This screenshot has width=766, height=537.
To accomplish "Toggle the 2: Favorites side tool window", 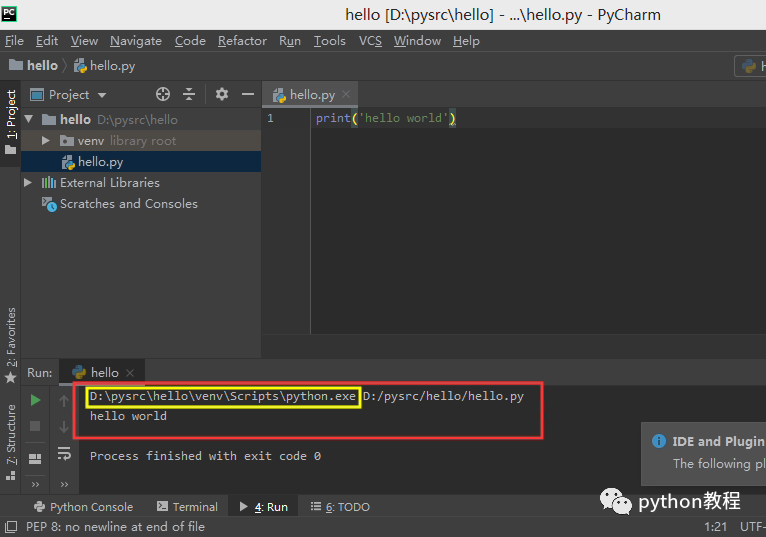I will pos(10,345).
